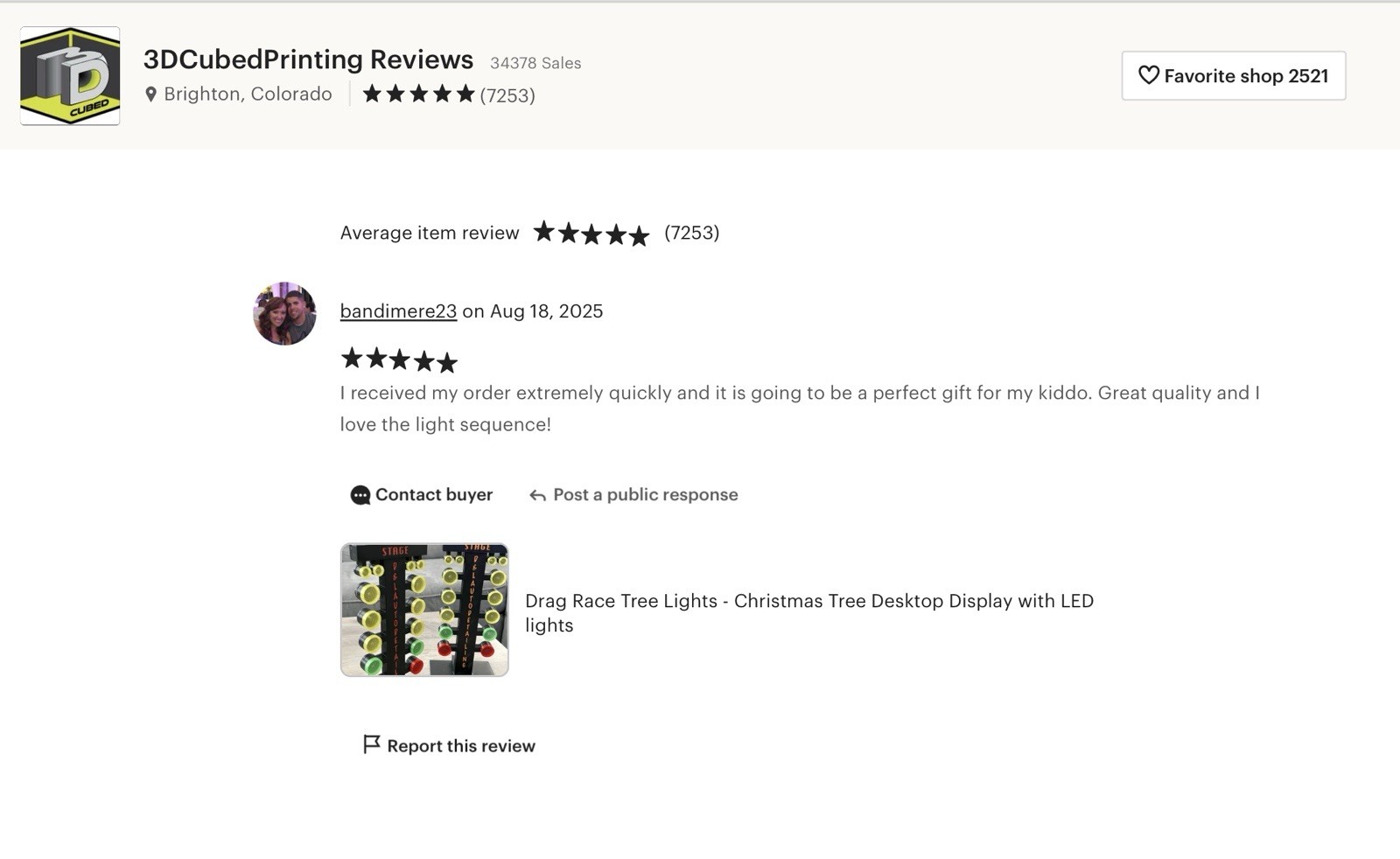Screen dimensions: 1400x859
Task: Click the 'Post a public response' text
Action: [645, 495]
